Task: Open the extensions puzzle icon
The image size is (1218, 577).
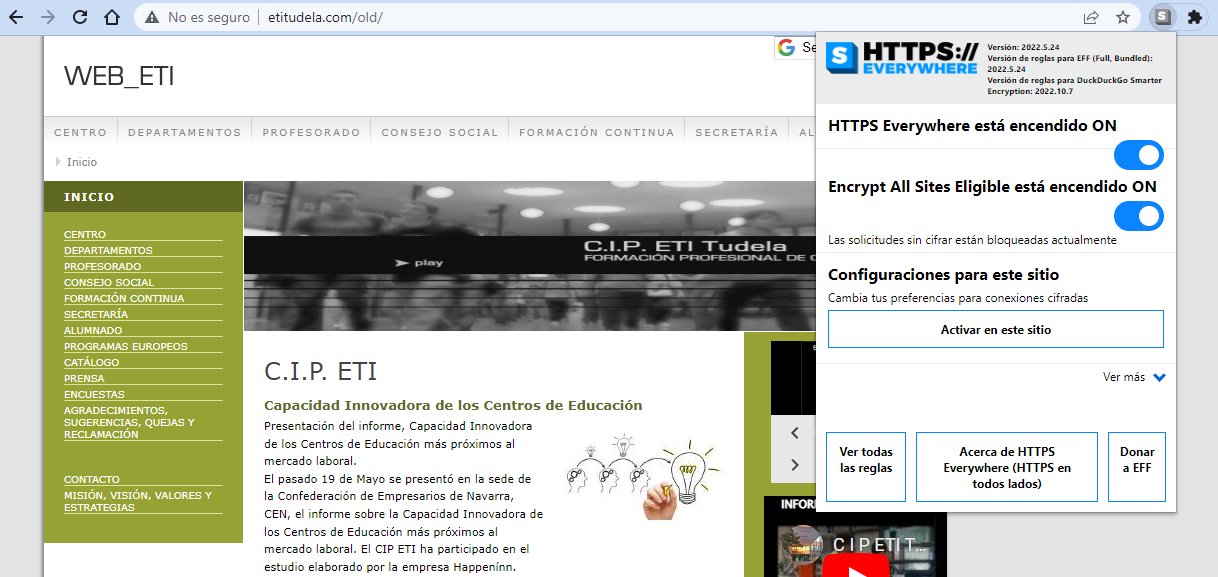Action: 1194,17
